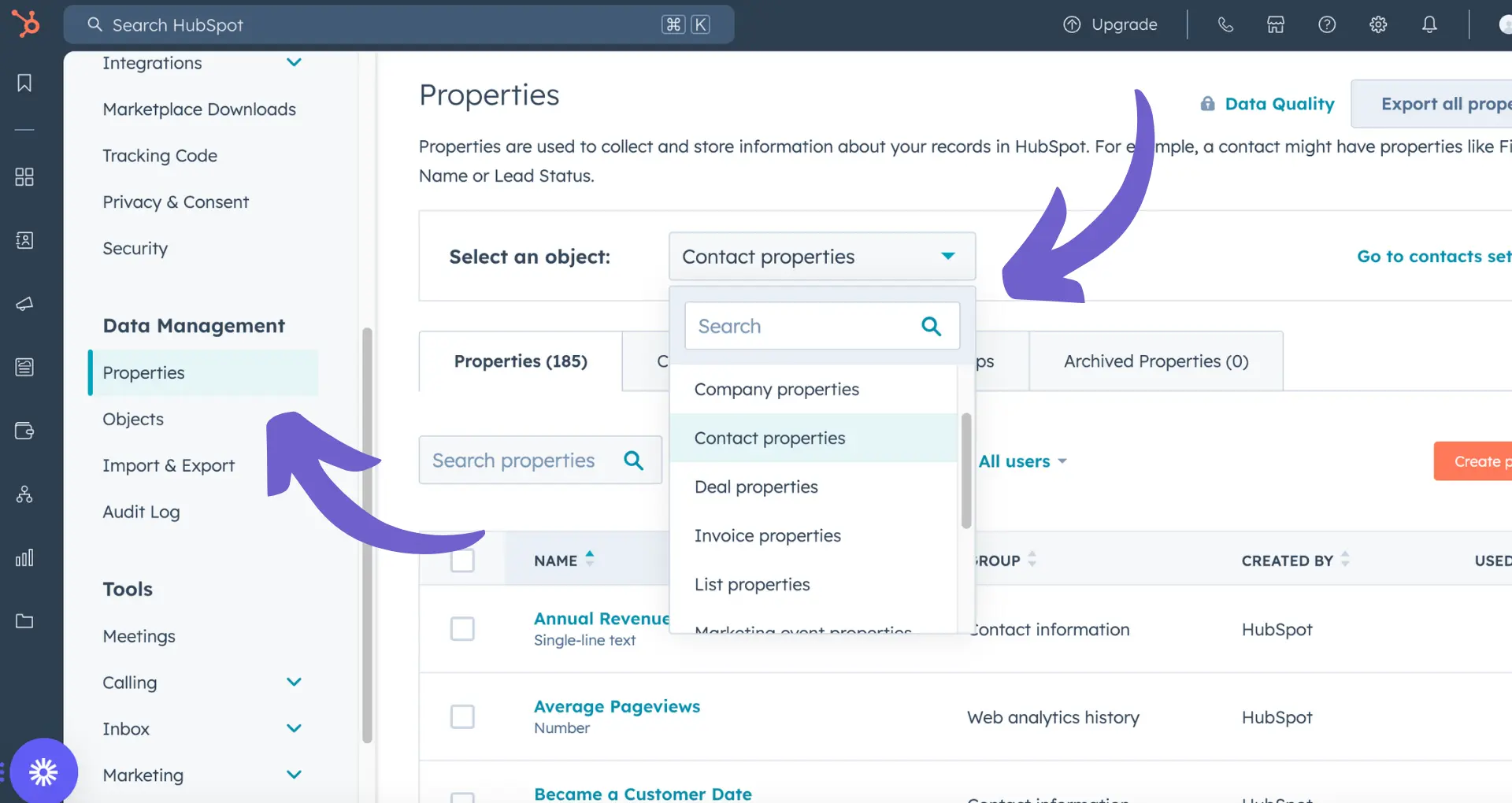The height and width of the screenshot is (803, 1512).
Task: Open the workspaces grid icon in left rail
Action: tap(24, 176)
